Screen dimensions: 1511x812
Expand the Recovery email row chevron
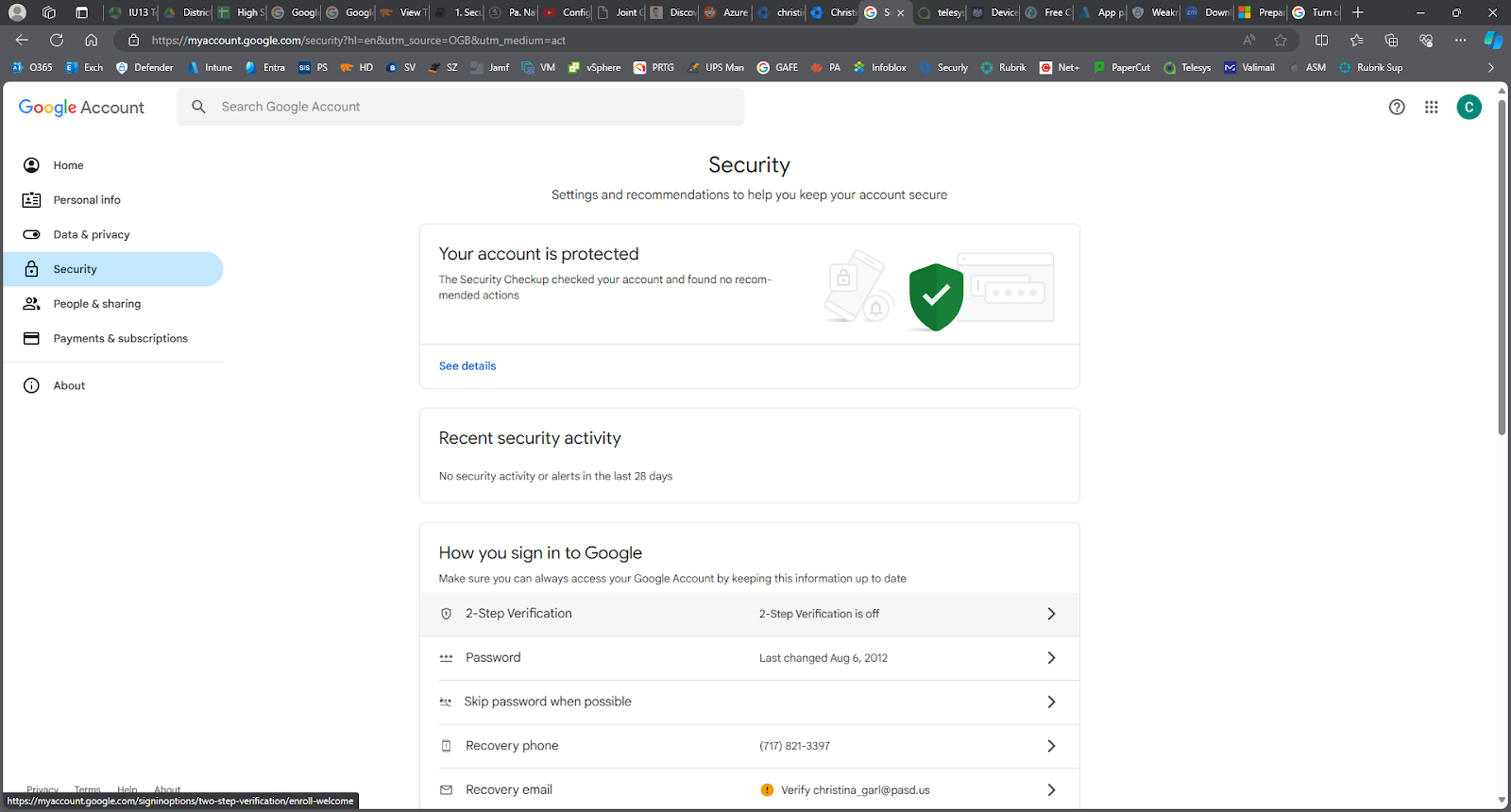pyautogui.click(x=1051, y=790)
